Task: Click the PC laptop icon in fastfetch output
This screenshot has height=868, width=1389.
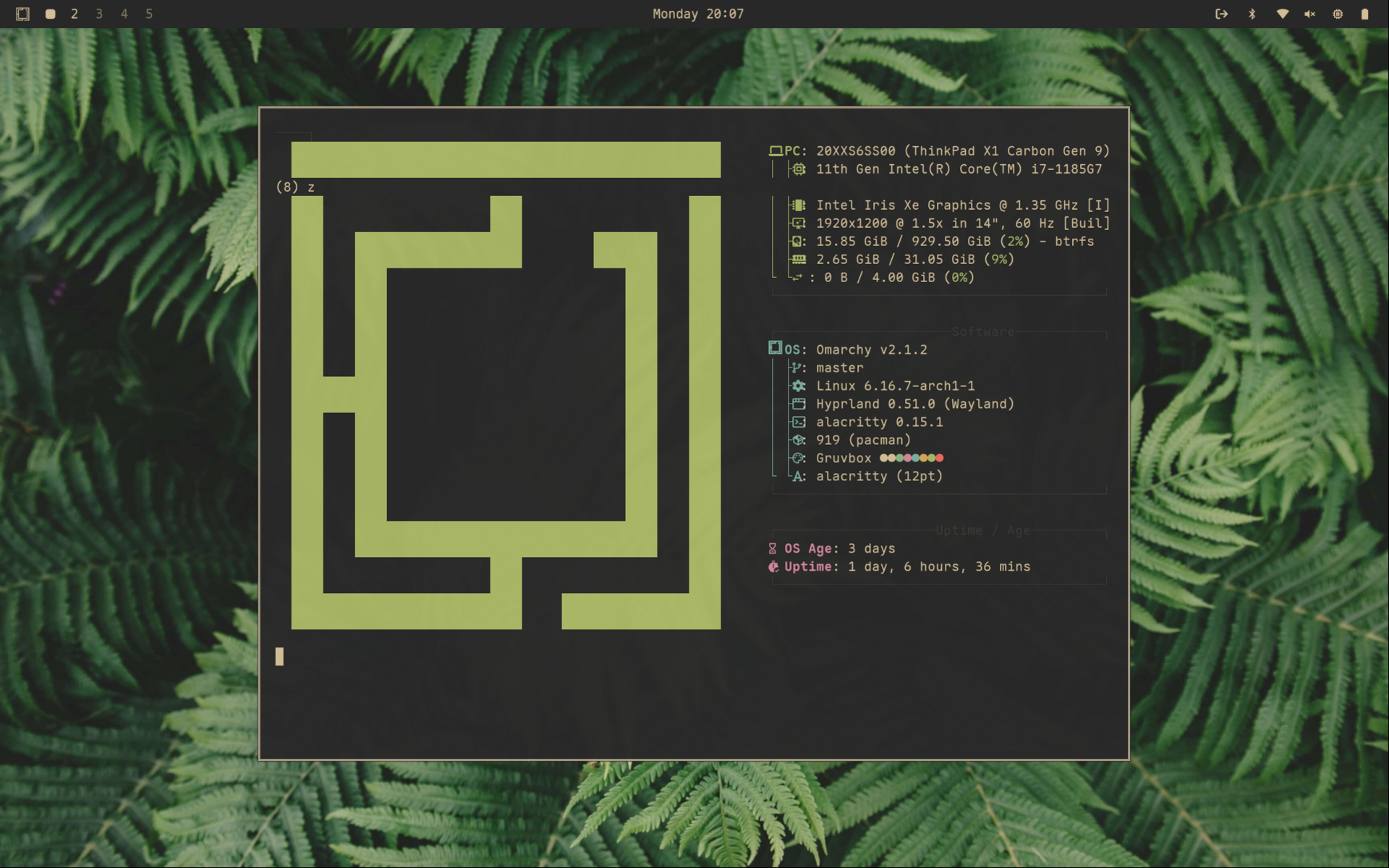Action: pyautogui.click(x=776, y=150)
